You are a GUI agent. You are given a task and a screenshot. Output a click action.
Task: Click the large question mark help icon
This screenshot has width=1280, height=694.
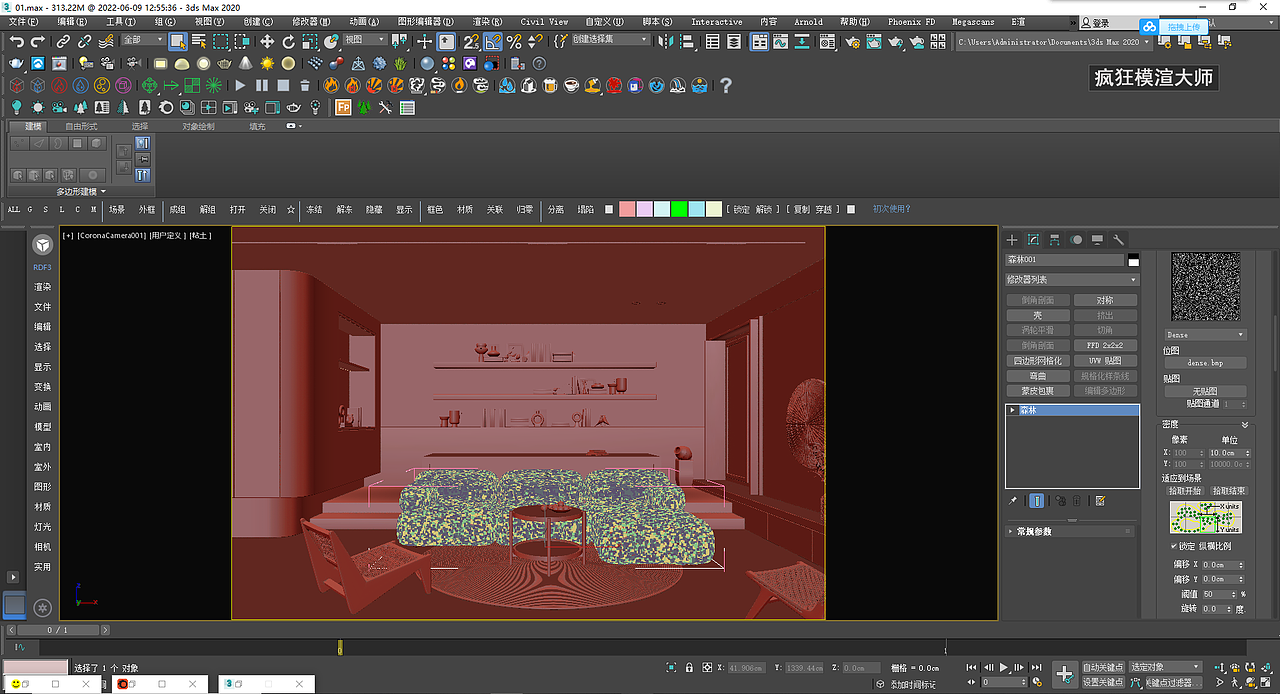[x=726, y=85]
